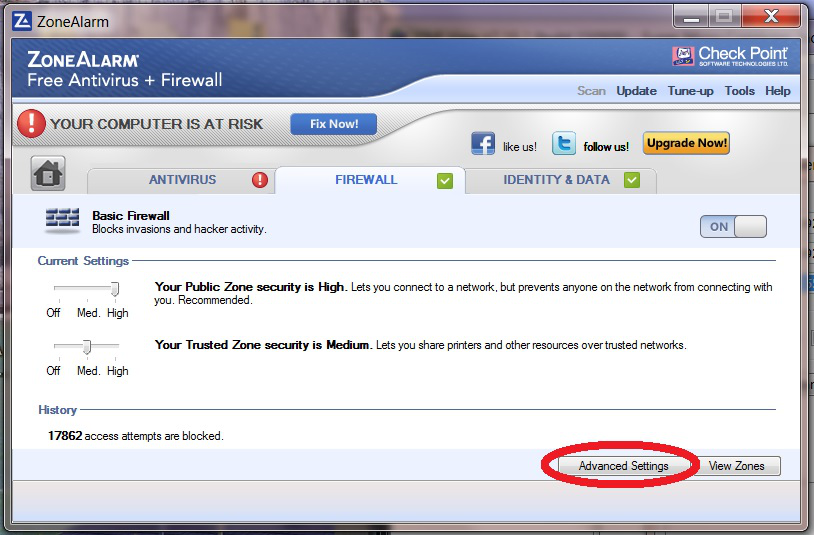Open Advanced Settings
The width and height of the screenshot is (814, 535).
(623, 466)
